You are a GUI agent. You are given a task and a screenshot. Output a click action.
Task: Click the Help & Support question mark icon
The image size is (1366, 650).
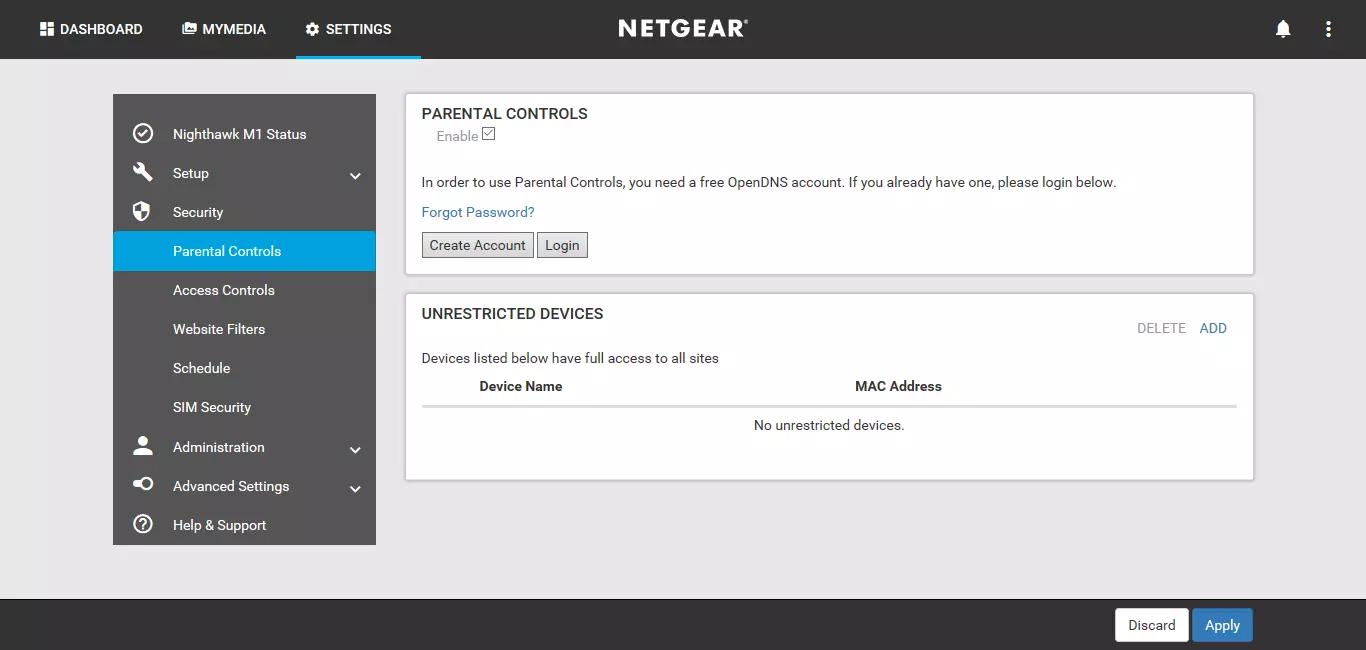click(x=143, y=524)
